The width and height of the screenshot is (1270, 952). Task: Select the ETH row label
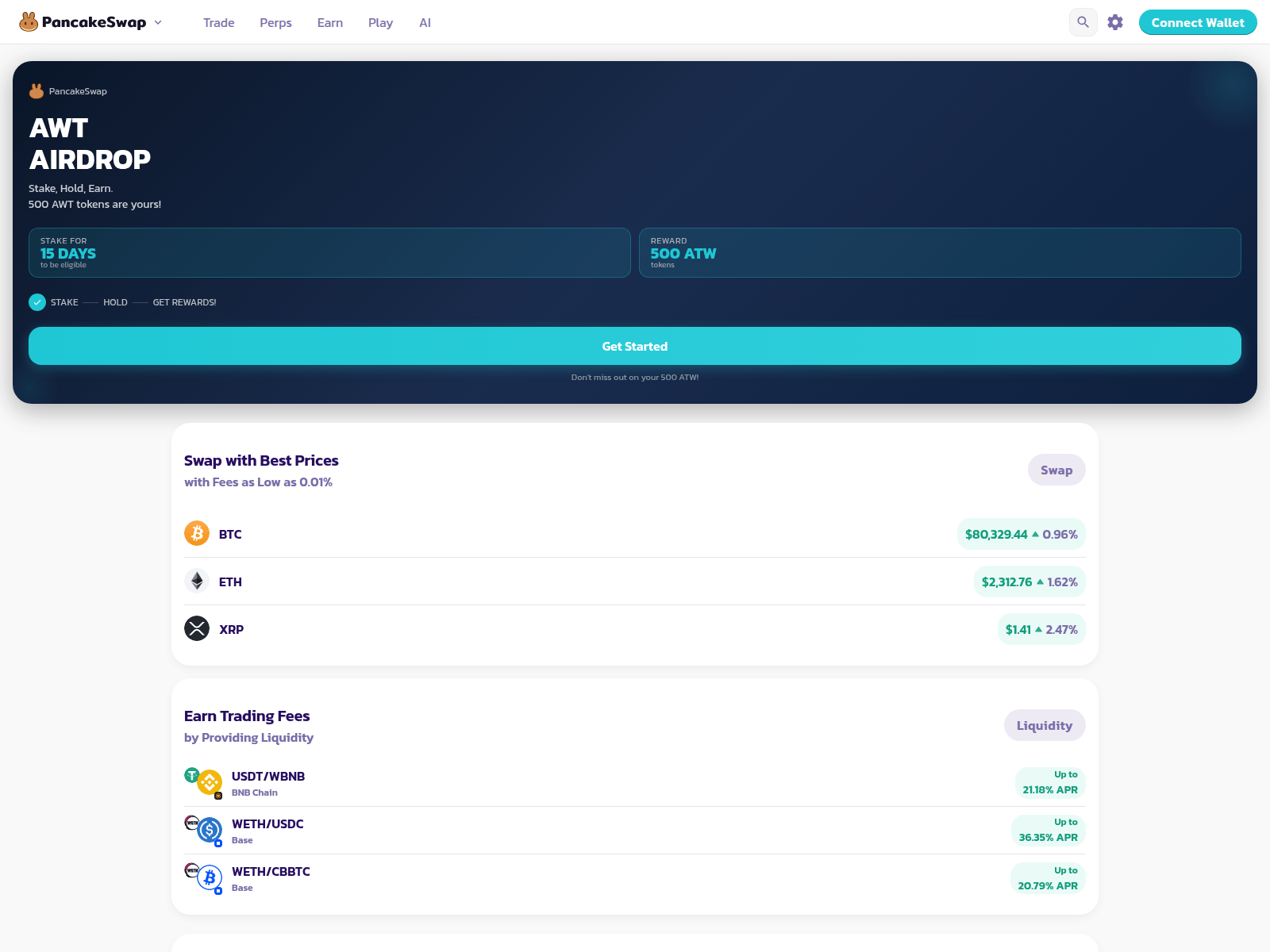pos(230,582)
